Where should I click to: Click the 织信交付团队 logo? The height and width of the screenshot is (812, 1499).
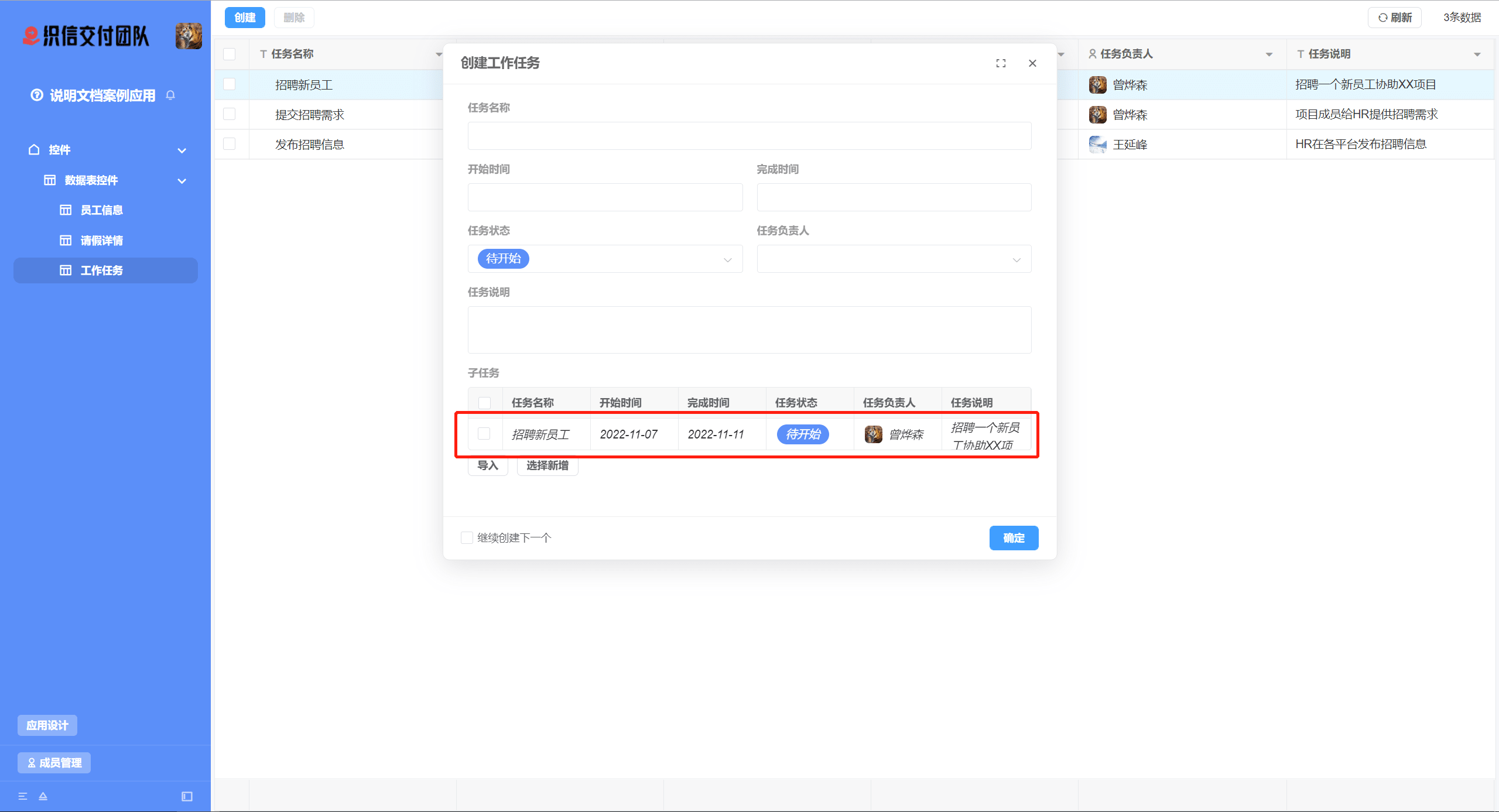(85, 36)
